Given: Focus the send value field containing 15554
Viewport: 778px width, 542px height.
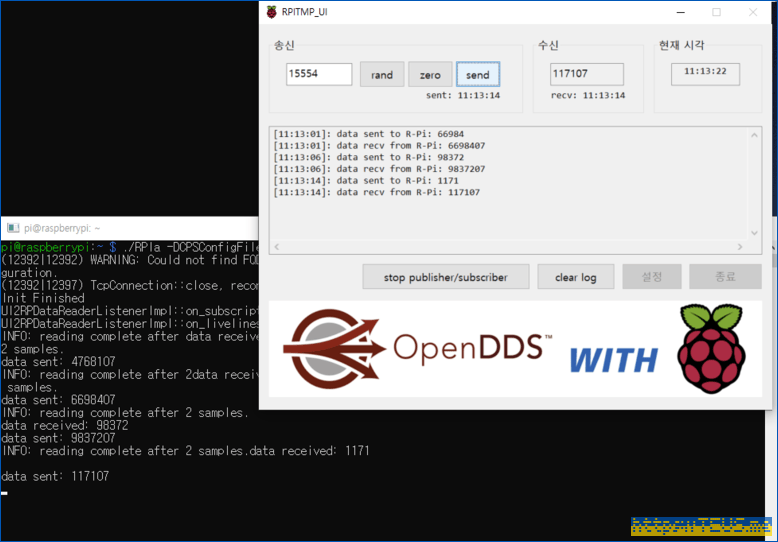Looking at the screenshot, I should [x=319, y=74].
